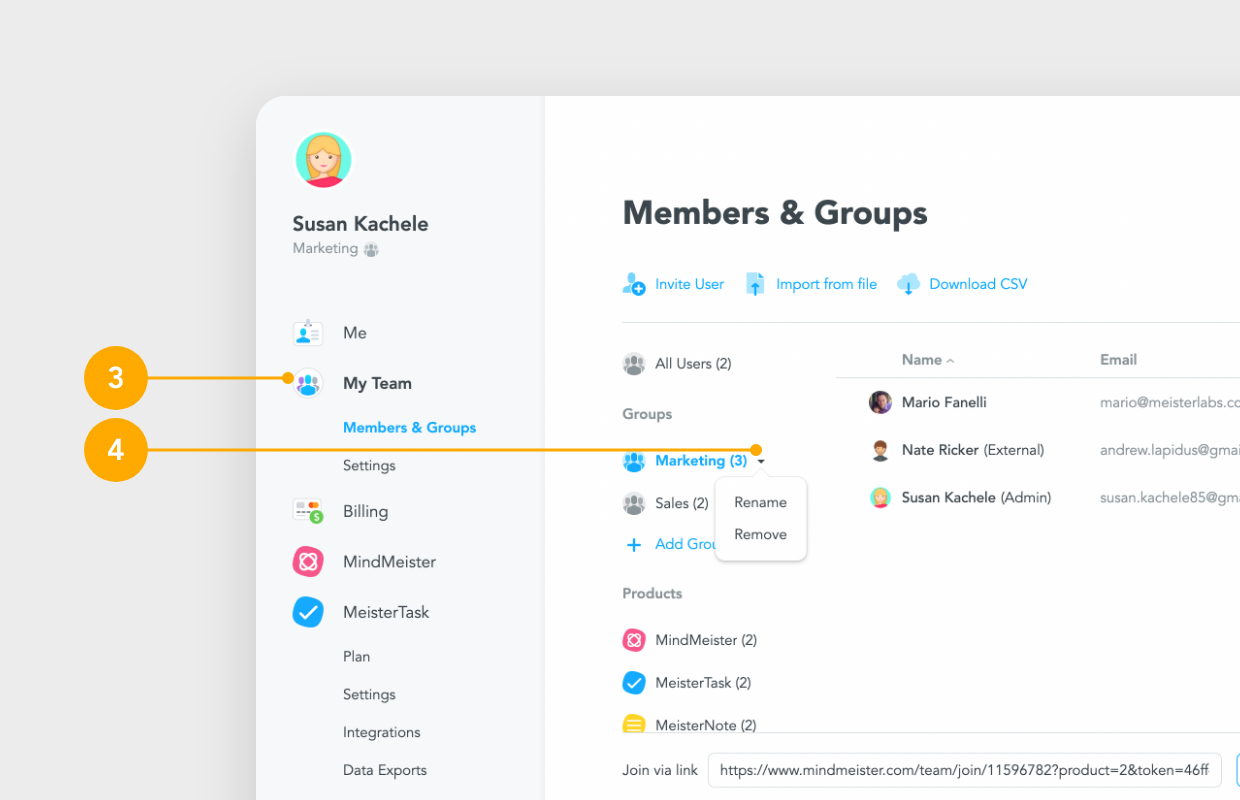1240x800 pixels.
Task: Click the plus icon for Add Group
Action: (x=634, y=545)
